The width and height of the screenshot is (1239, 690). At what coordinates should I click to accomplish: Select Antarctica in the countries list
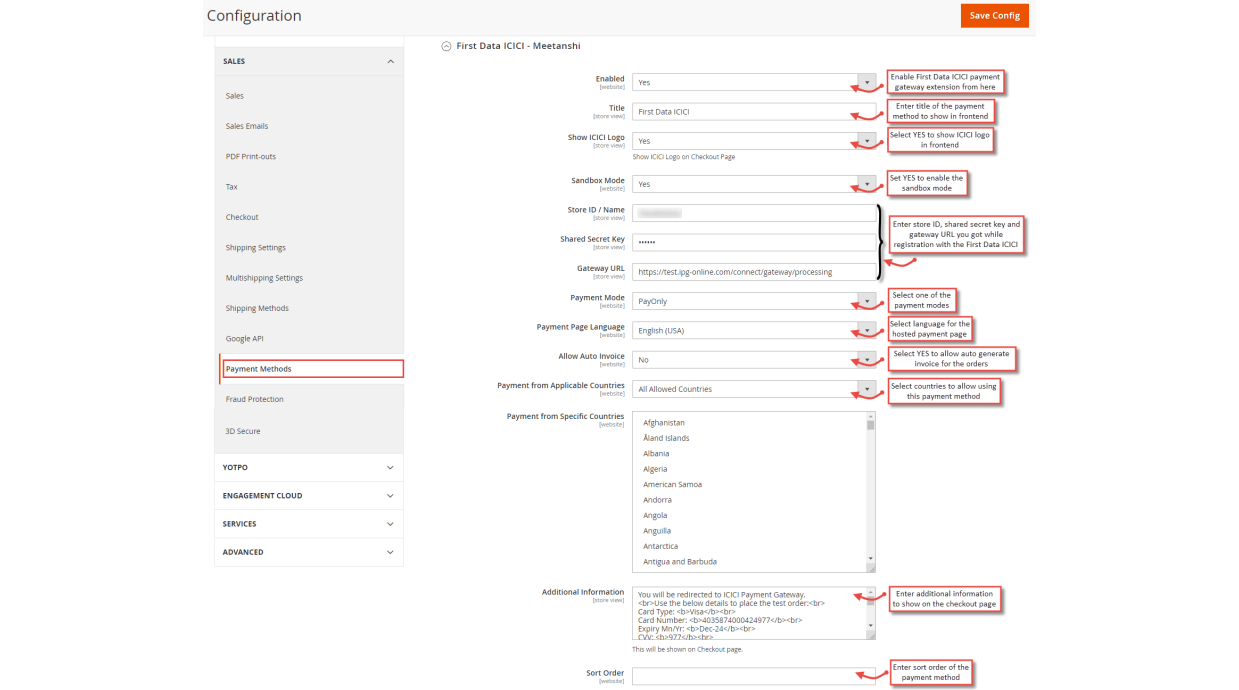point(660,547)
